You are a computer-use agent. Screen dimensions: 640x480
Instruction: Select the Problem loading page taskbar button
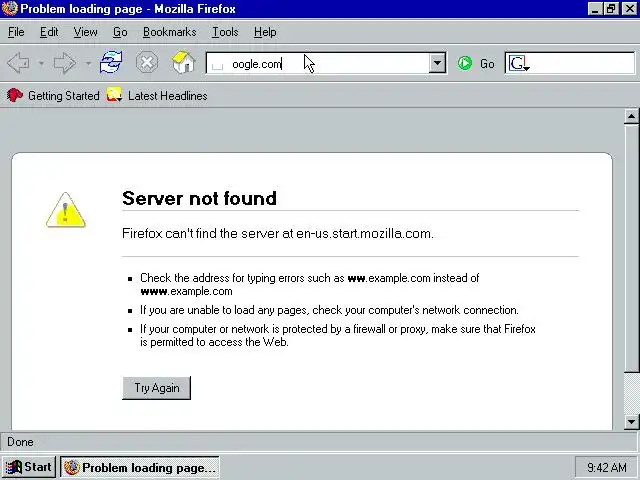coord(140,467)
